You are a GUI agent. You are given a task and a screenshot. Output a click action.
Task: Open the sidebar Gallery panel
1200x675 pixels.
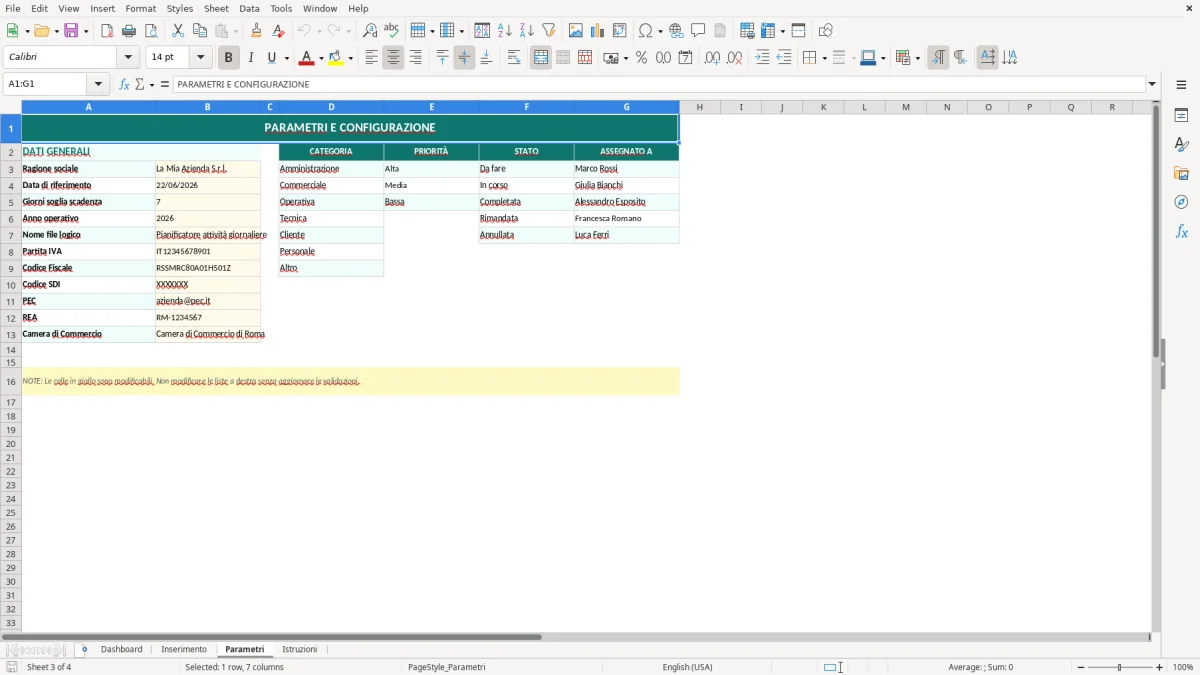pos(1181,174)
